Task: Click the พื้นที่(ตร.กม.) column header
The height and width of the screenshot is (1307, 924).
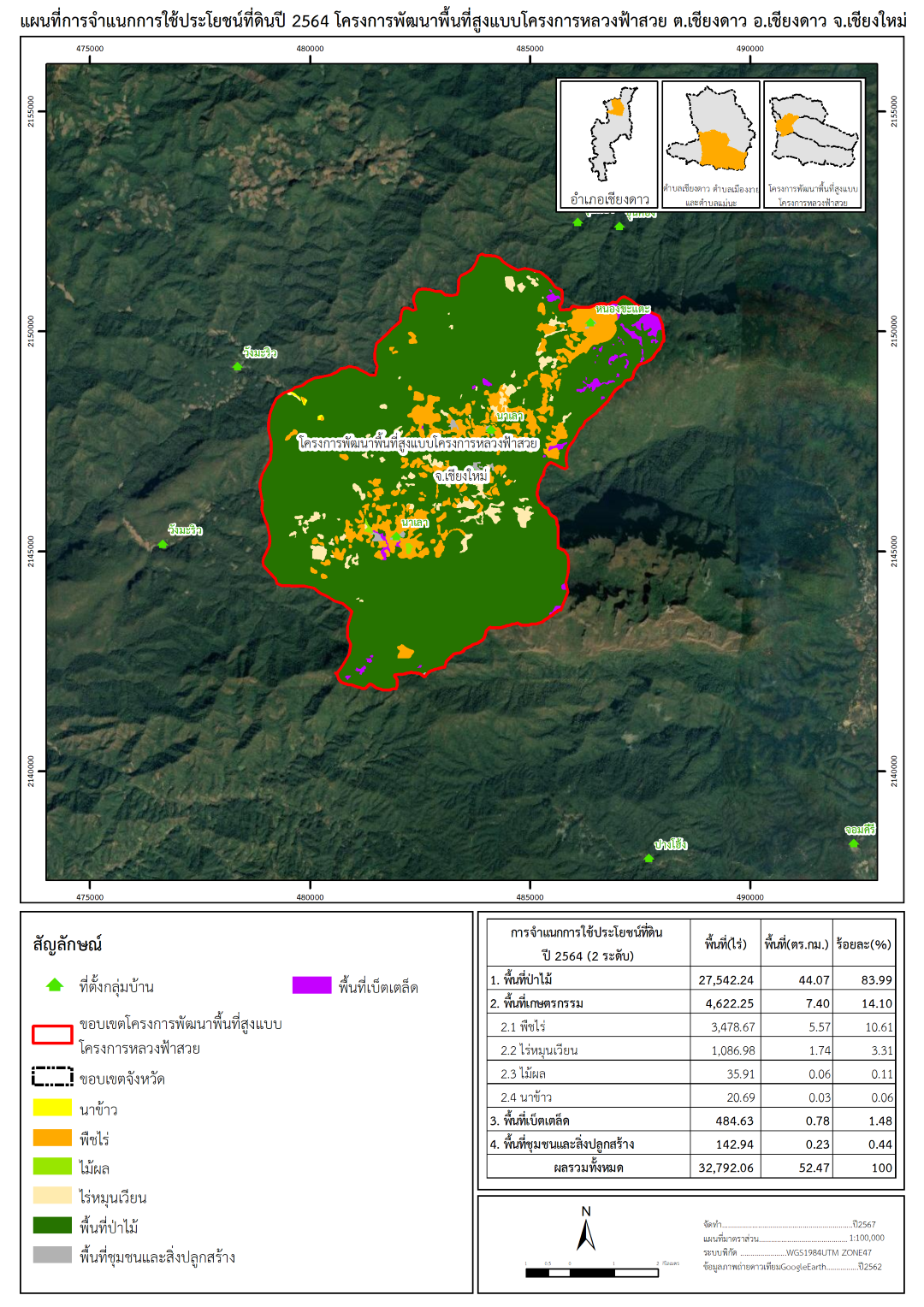Action: (x=796, y=944)
